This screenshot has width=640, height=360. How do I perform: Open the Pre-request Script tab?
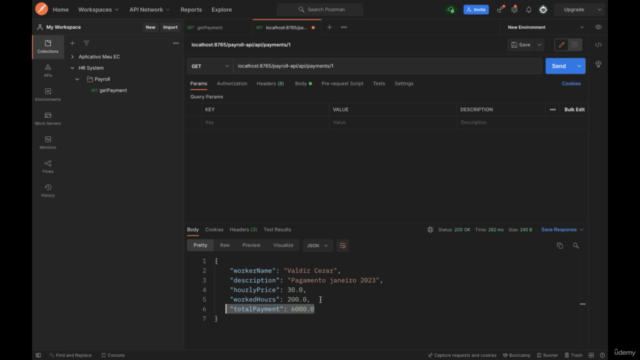[342, 84]
